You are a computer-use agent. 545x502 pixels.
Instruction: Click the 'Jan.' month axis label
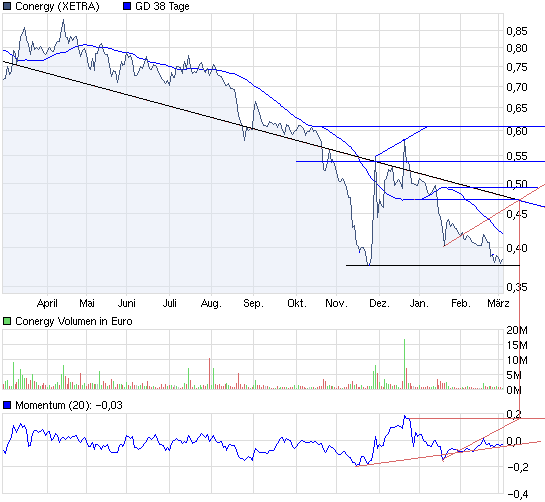click(x=419, y=303)
